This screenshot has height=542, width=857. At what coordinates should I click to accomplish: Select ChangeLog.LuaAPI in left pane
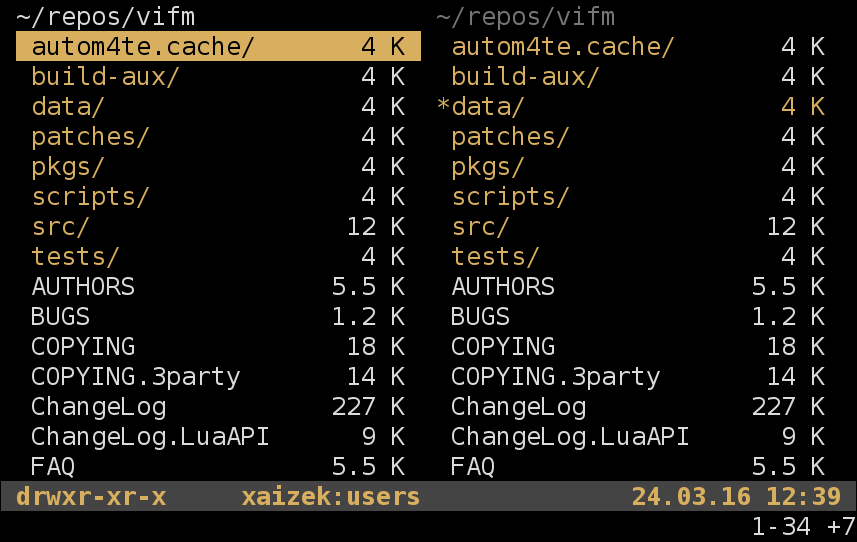(x=218, y=437)
